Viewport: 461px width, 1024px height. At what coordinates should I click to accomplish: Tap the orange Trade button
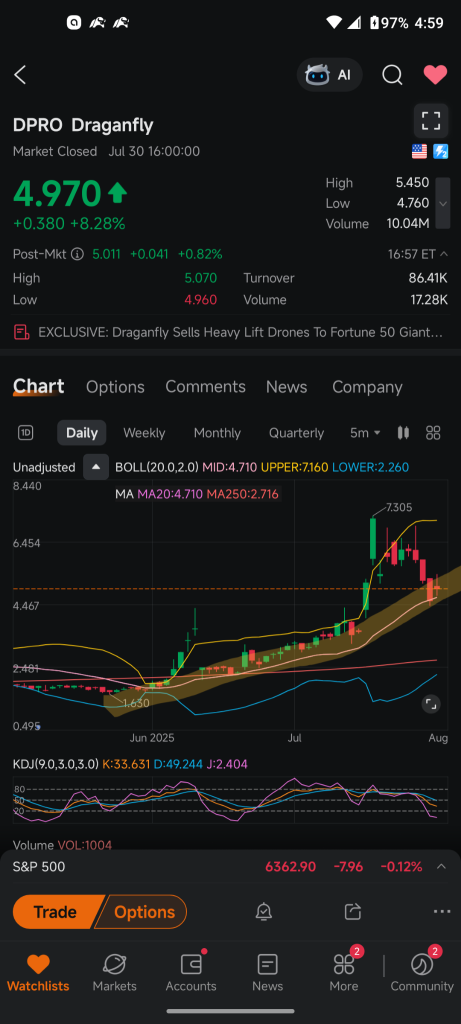56,912
